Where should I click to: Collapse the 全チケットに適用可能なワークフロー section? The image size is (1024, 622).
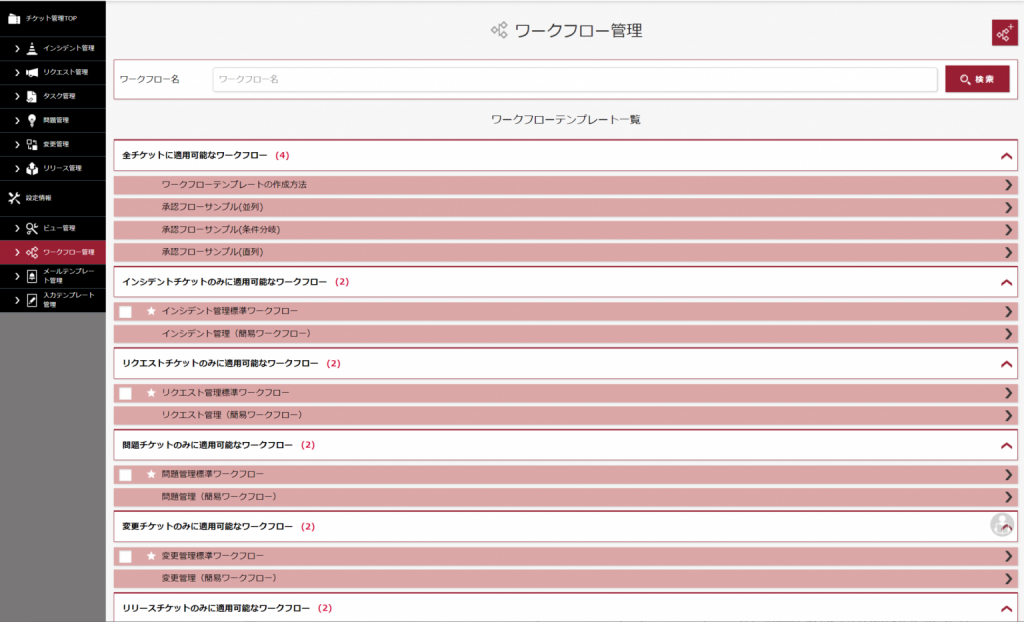(x=1007, y=156)
